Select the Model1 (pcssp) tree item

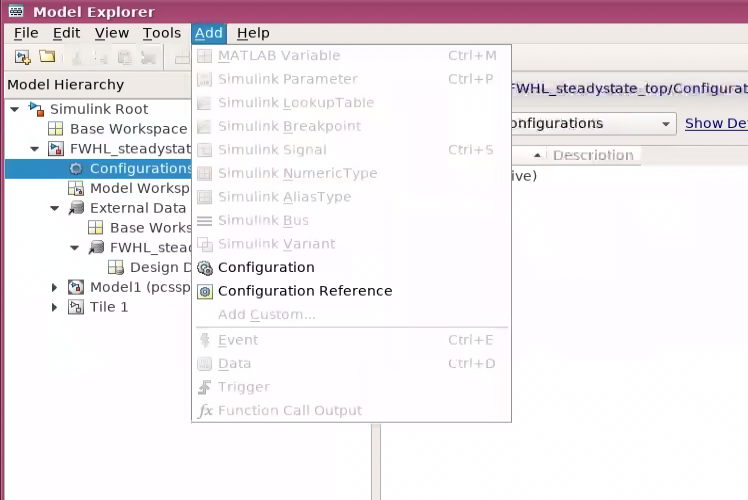pos(141,287)
